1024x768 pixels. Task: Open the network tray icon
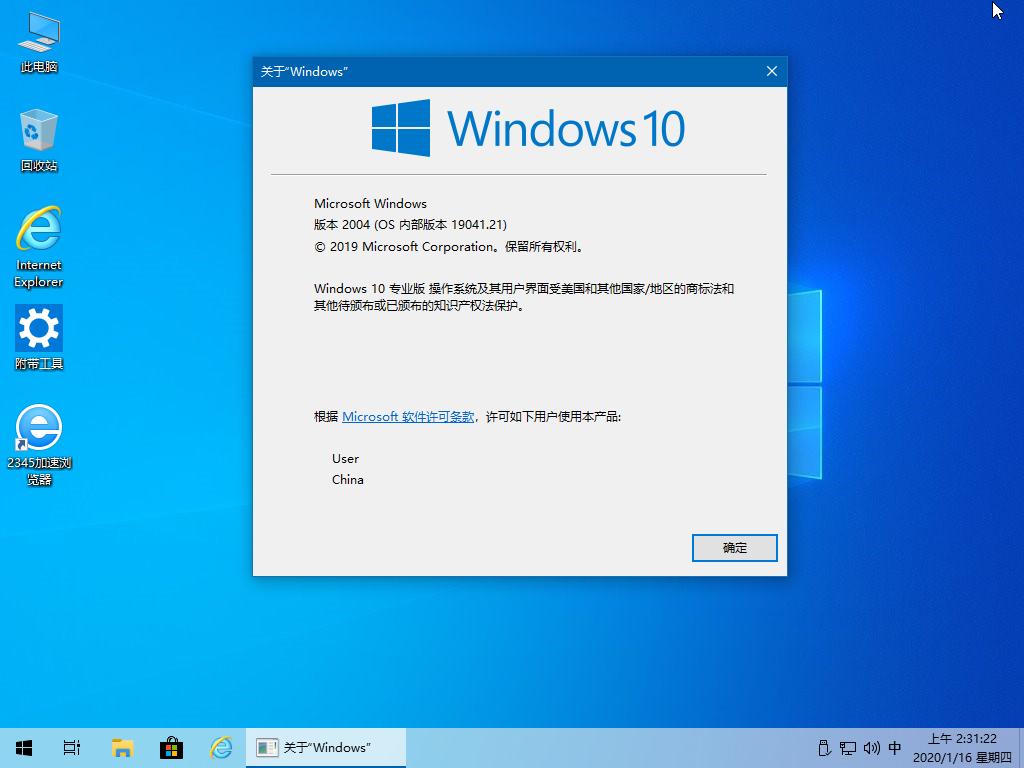coord(848,748)
